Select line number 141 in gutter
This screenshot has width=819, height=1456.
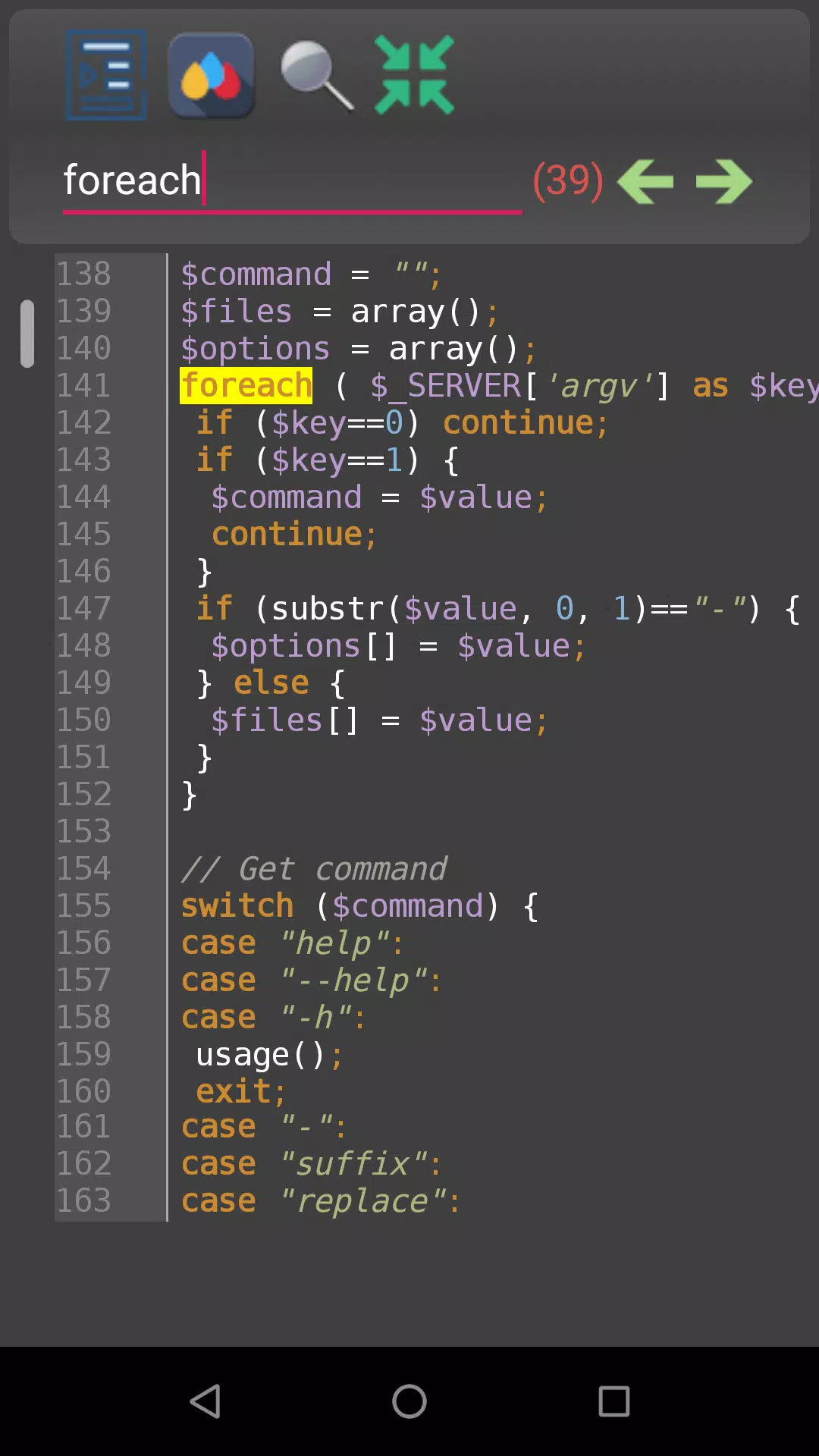pyautogui.click(x=84, y=385)
